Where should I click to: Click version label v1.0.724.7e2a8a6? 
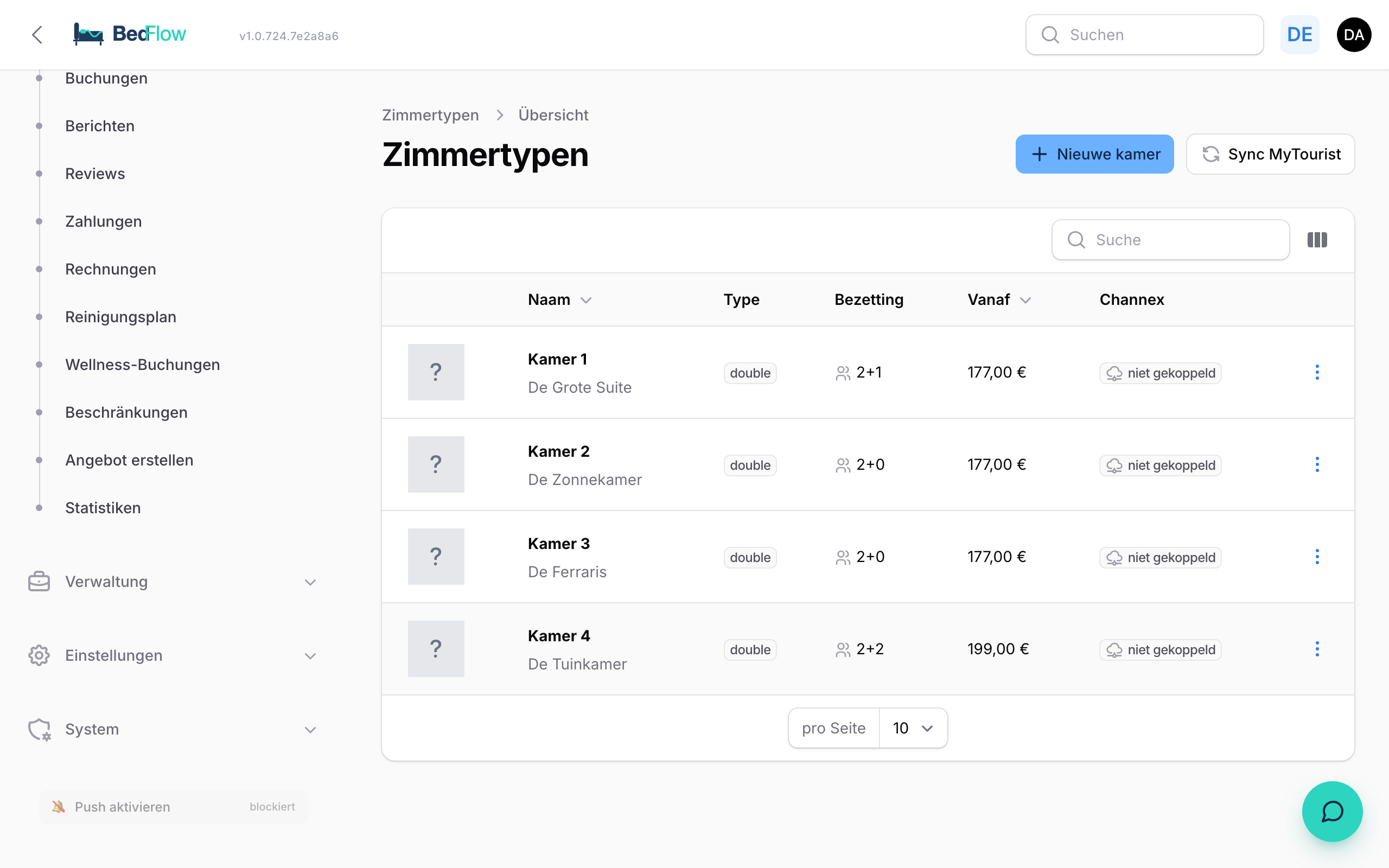point(289,36)
